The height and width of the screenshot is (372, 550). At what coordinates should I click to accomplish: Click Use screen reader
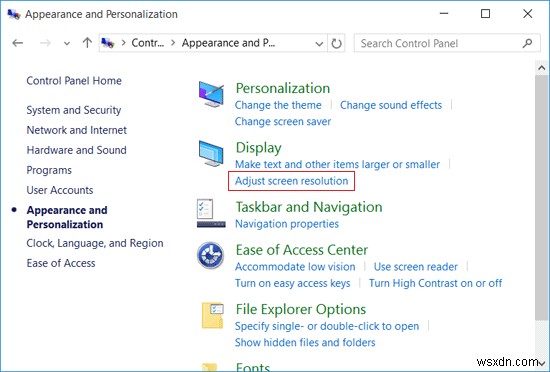[416, 267]
